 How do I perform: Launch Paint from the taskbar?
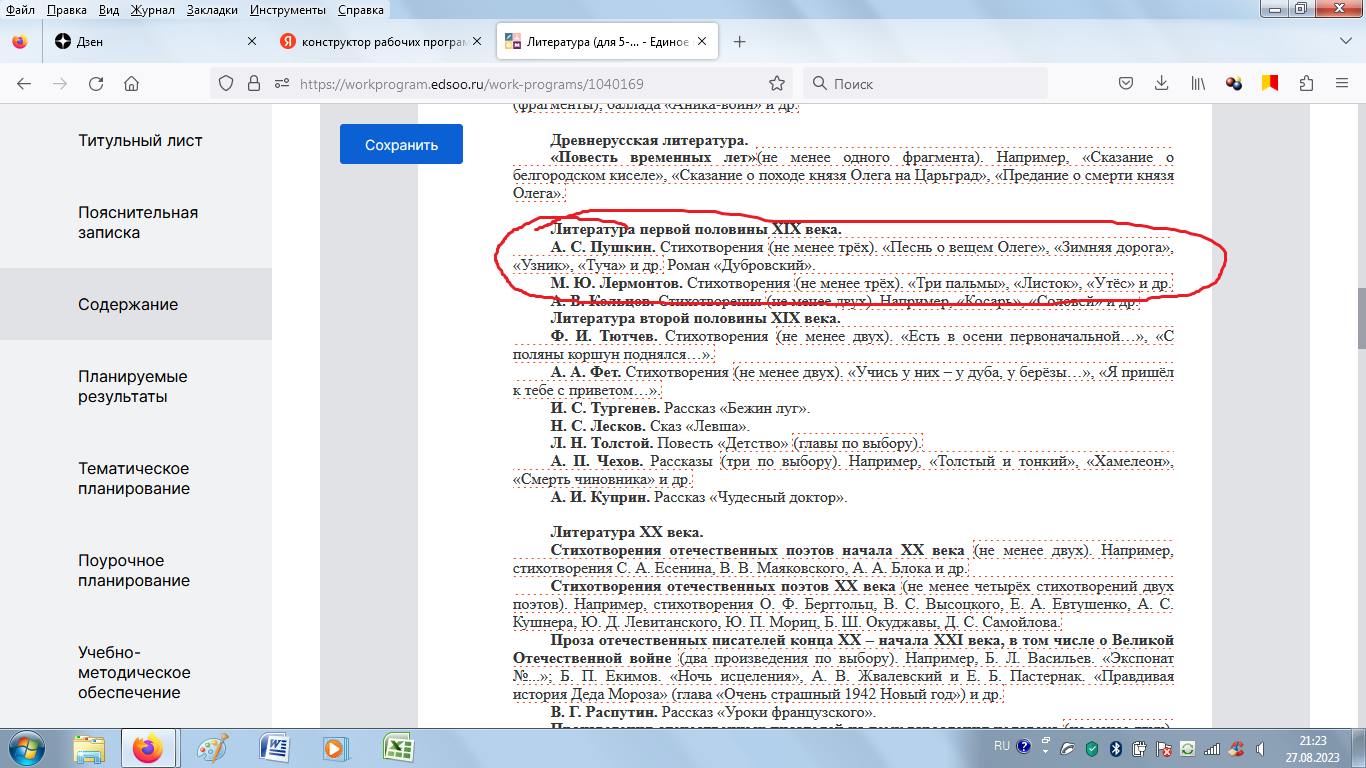[x=211, y=747]
